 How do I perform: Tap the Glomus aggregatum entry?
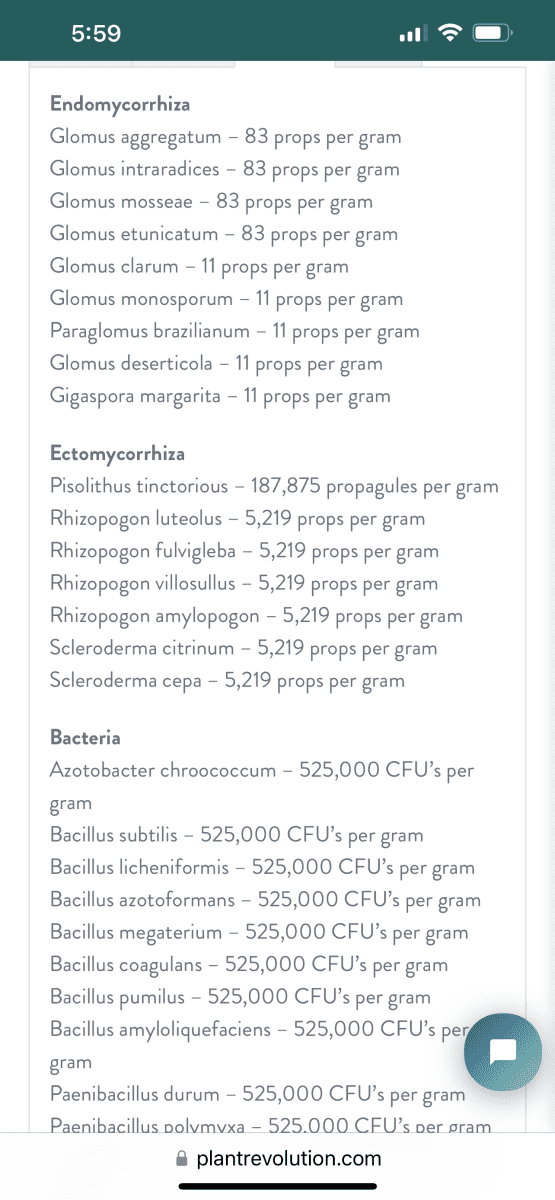click(226, 137)
